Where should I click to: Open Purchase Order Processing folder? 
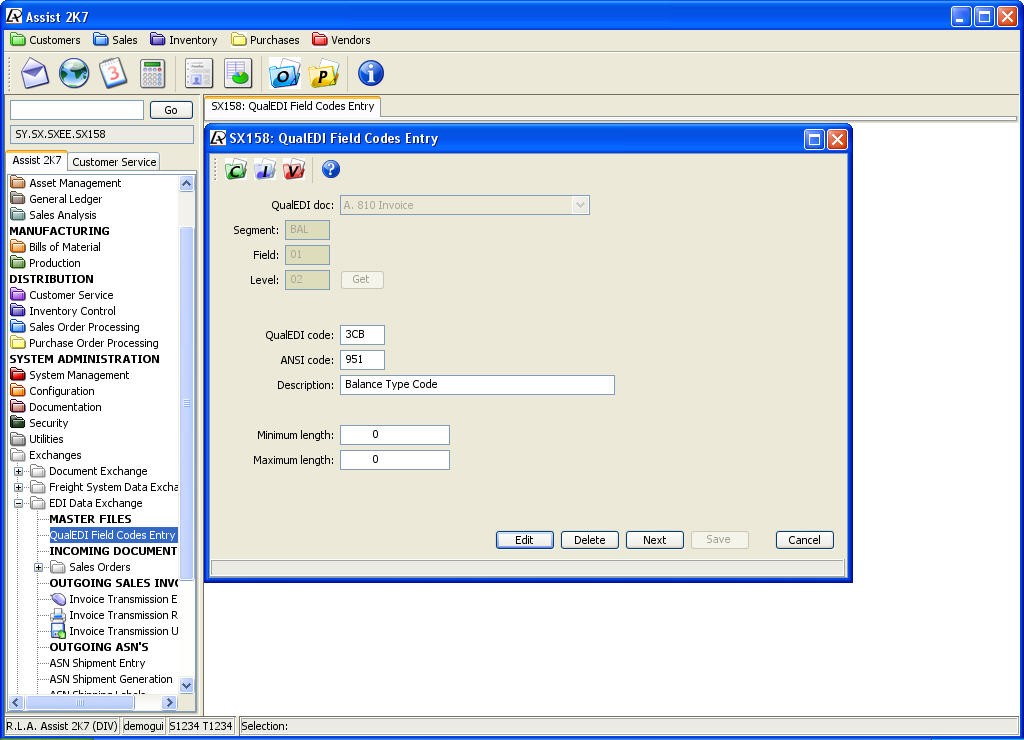(x=85, y=343)
